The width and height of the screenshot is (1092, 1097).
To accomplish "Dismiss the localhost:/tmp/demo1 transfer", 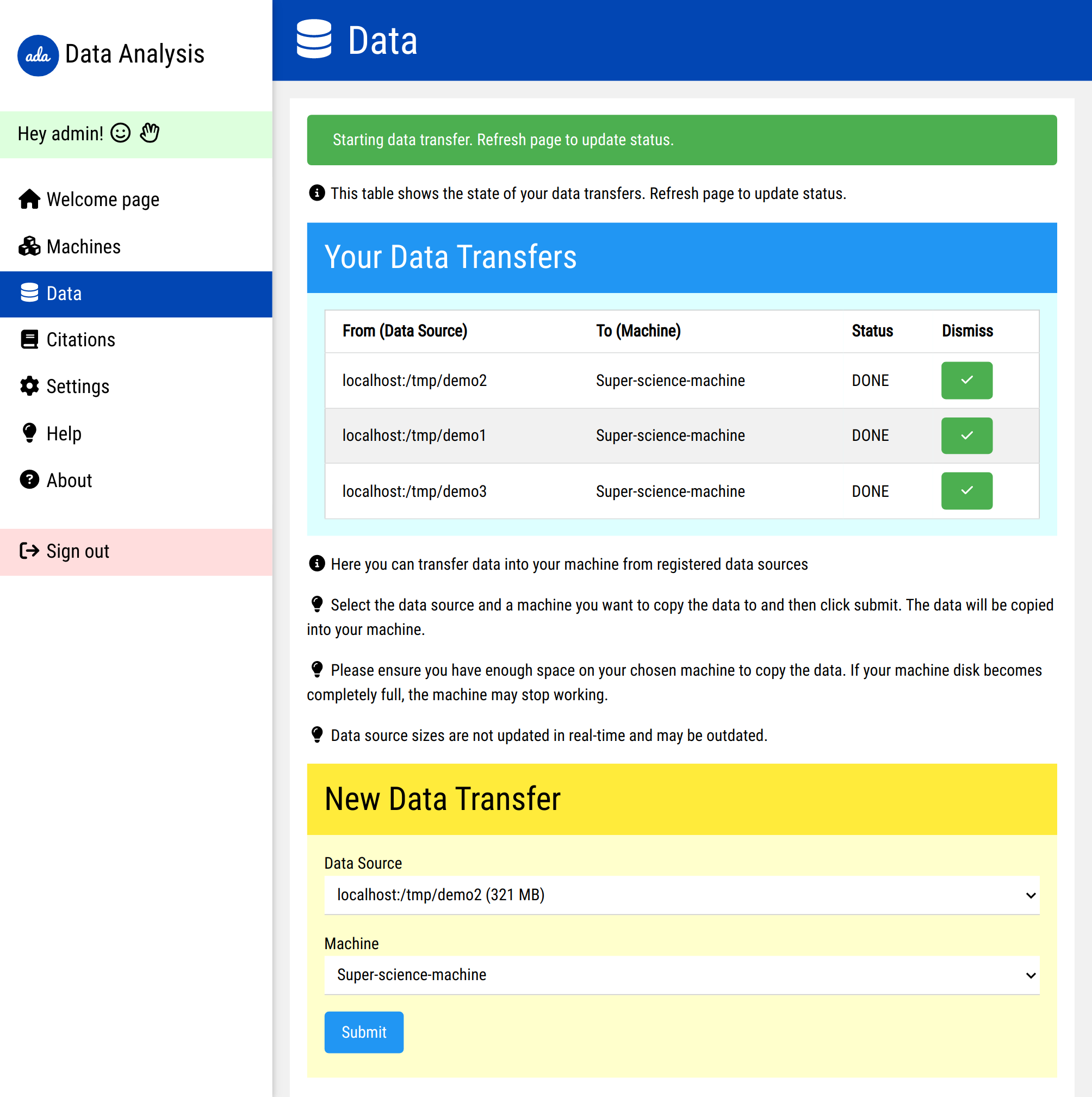I will (966, 435).
